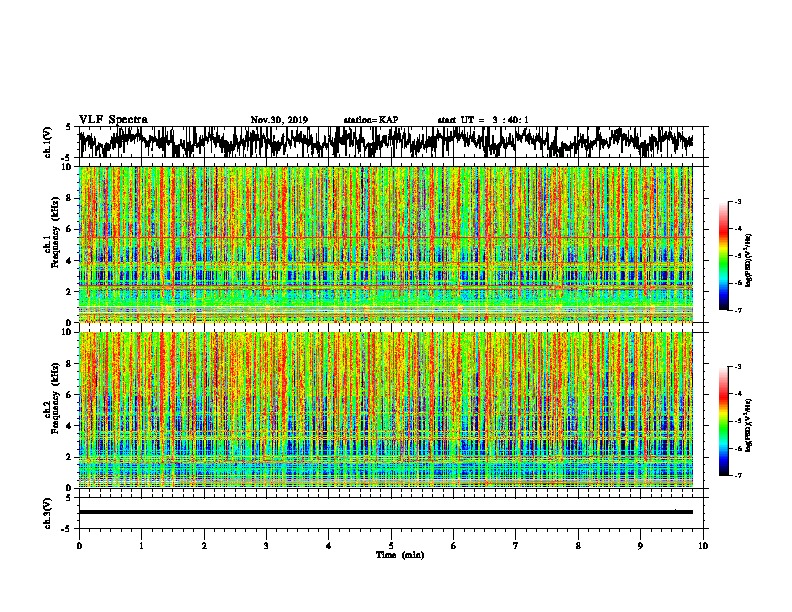
Task: Click the "-7" label on upper color bar
Action: pos(737,310)
